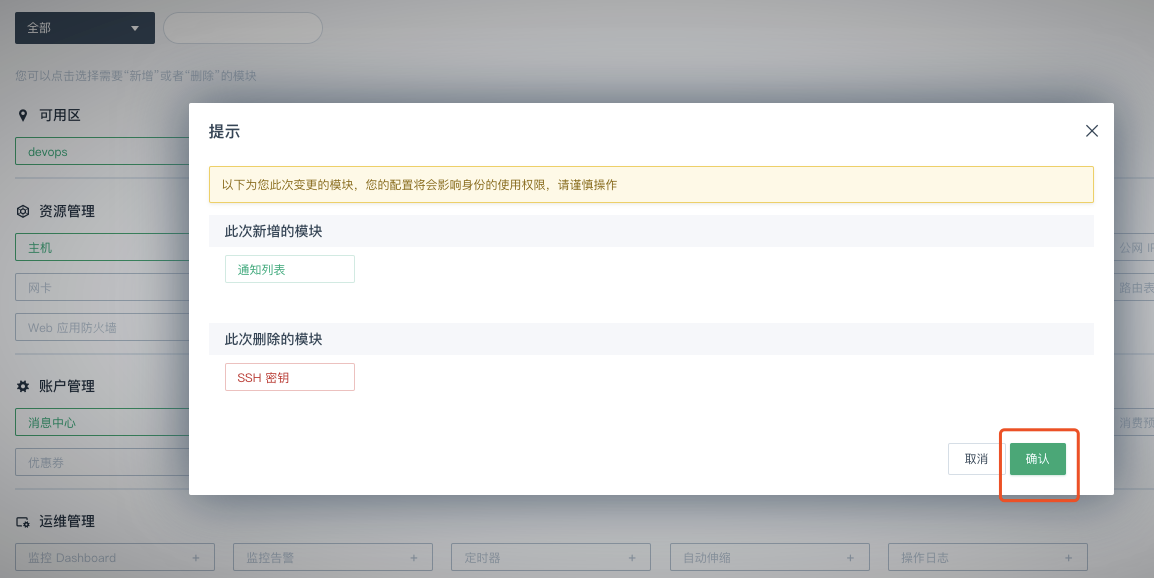Click the 确认 button
Screen dimensions: 1154x578
click(1037, 459)
